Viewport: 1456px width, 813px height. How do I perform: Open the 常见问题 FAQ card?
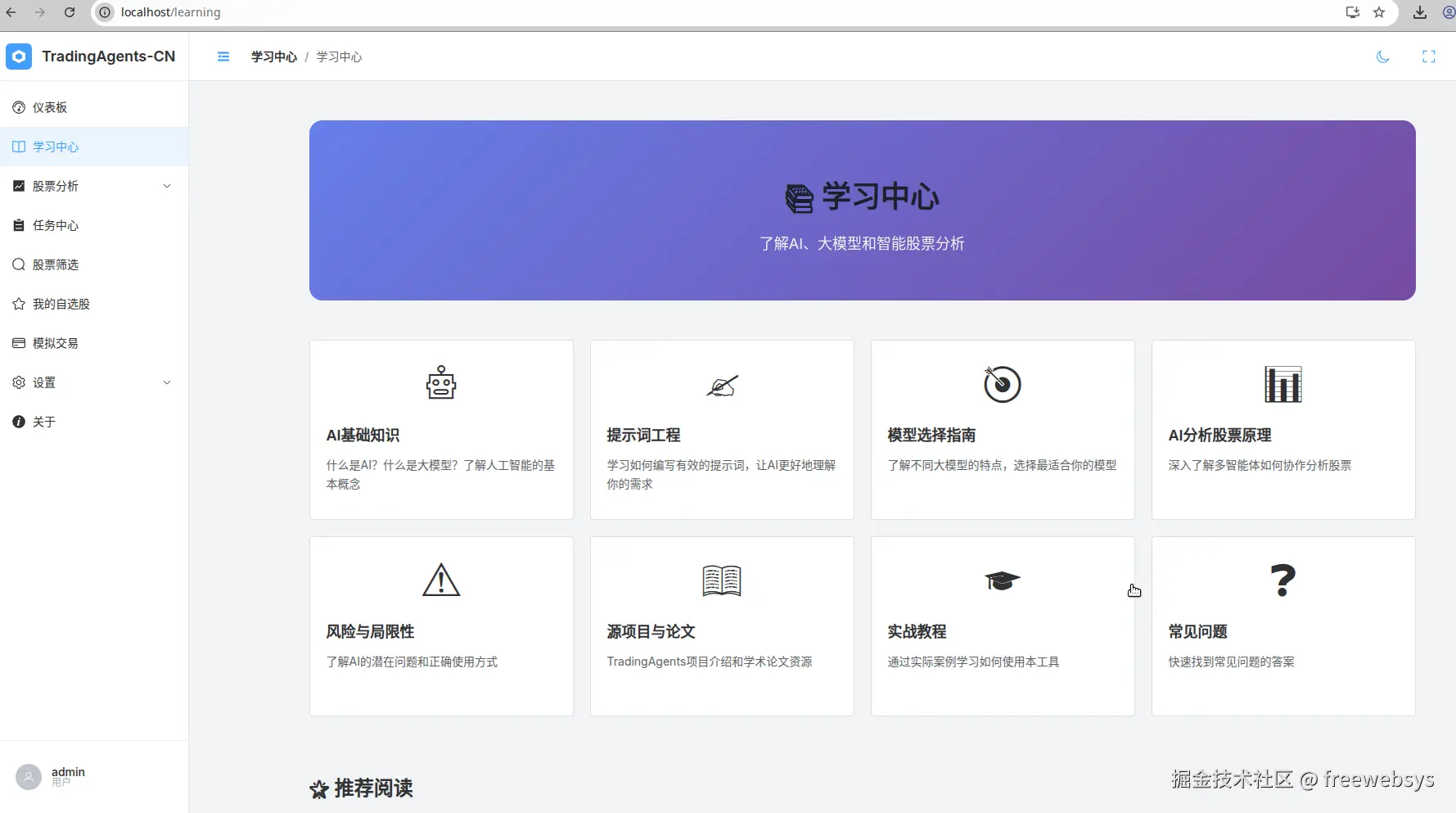[x=1282, y=626]
